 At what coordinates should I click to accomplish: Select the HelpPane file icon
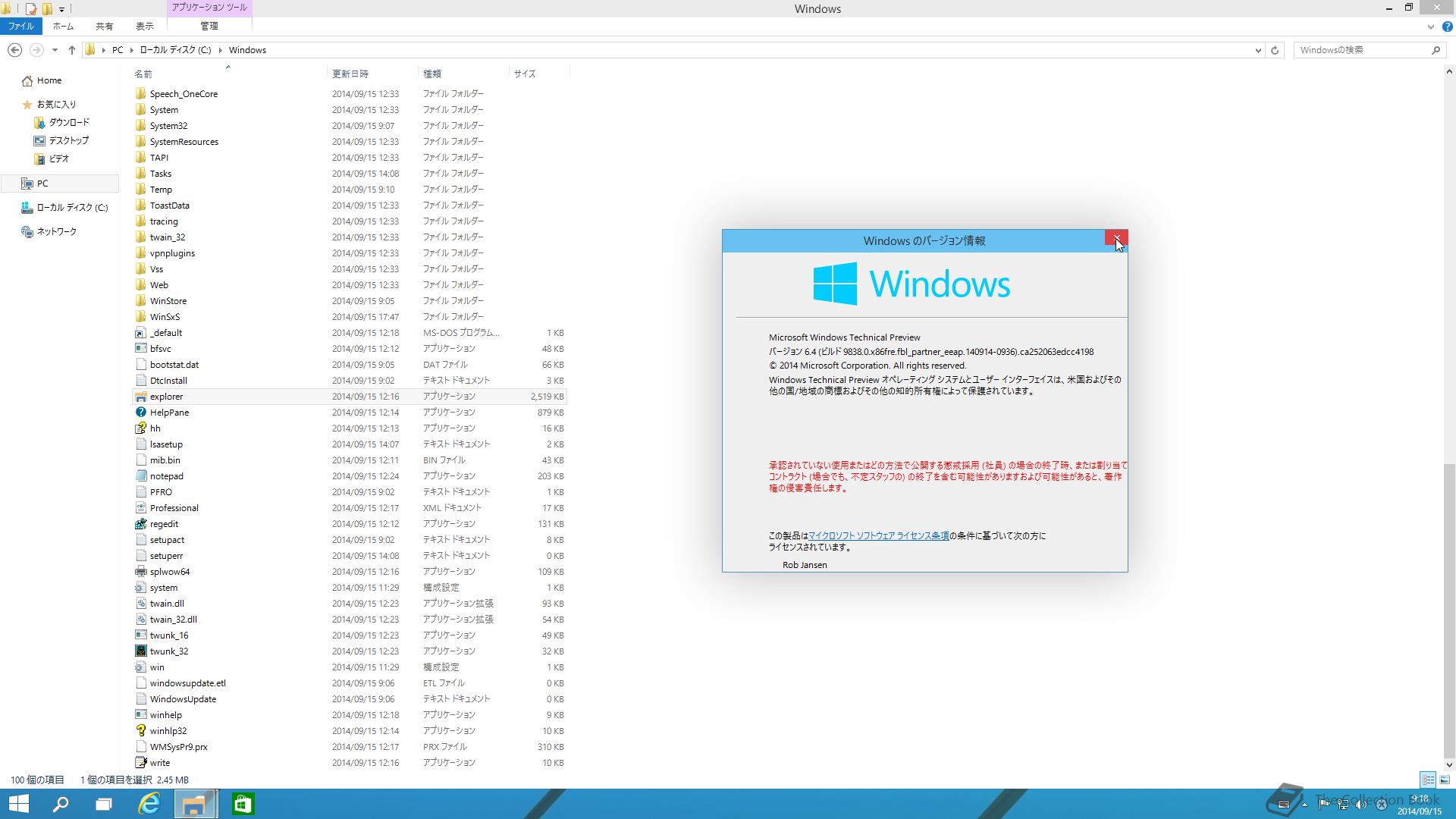point(140,413)
